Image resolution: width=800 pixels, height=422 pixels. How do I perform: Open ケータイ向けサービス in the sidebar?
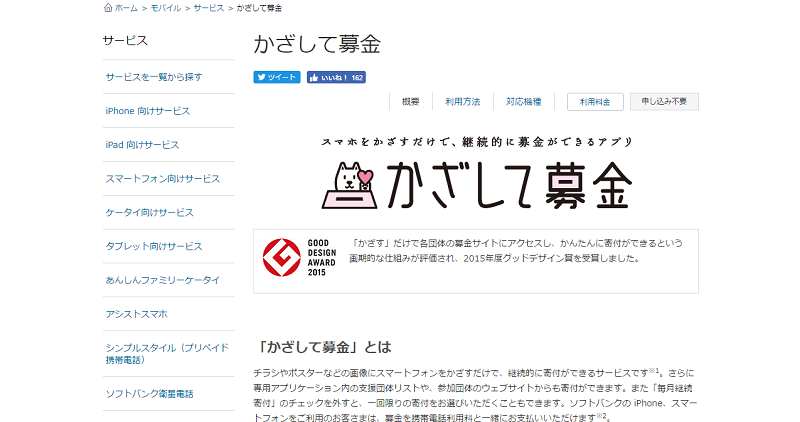(x=149, y=212)
